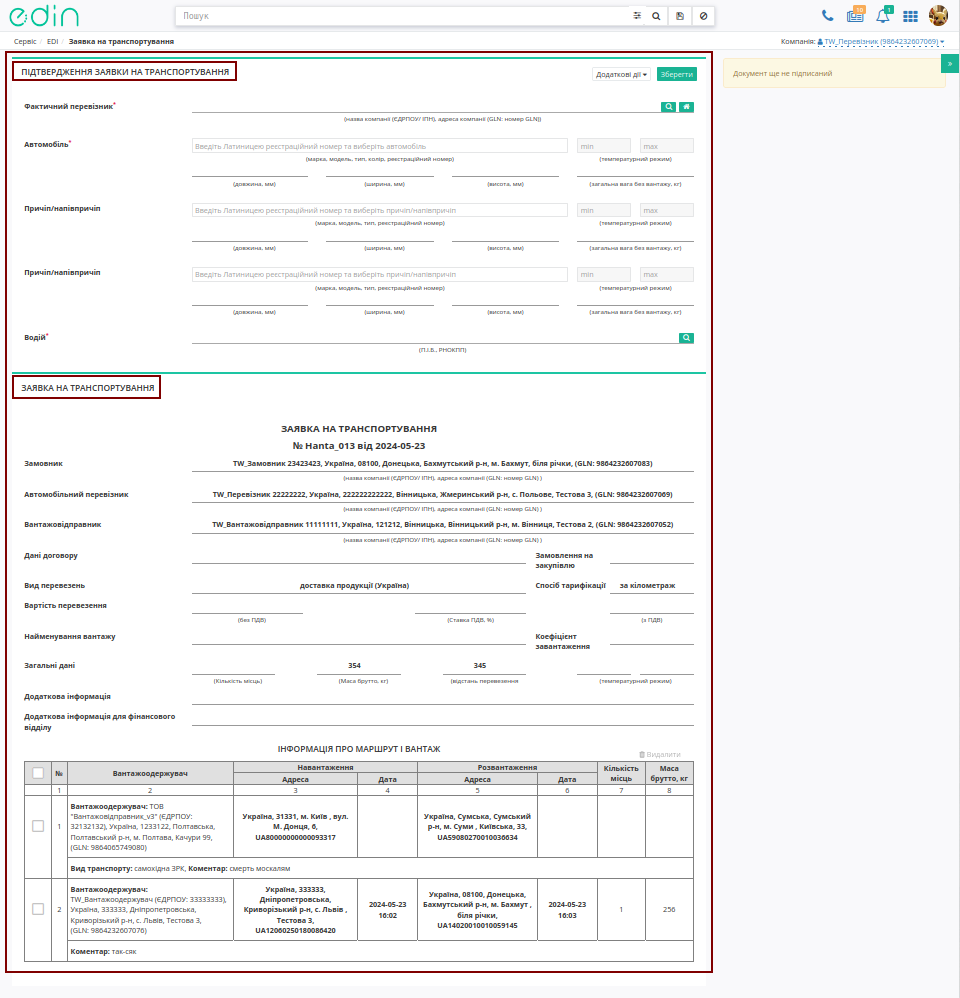Image resolution: width=960 pixels, height=998 pixels.
Task: Click the Hanta_013 document number heading
Action: 358,446
